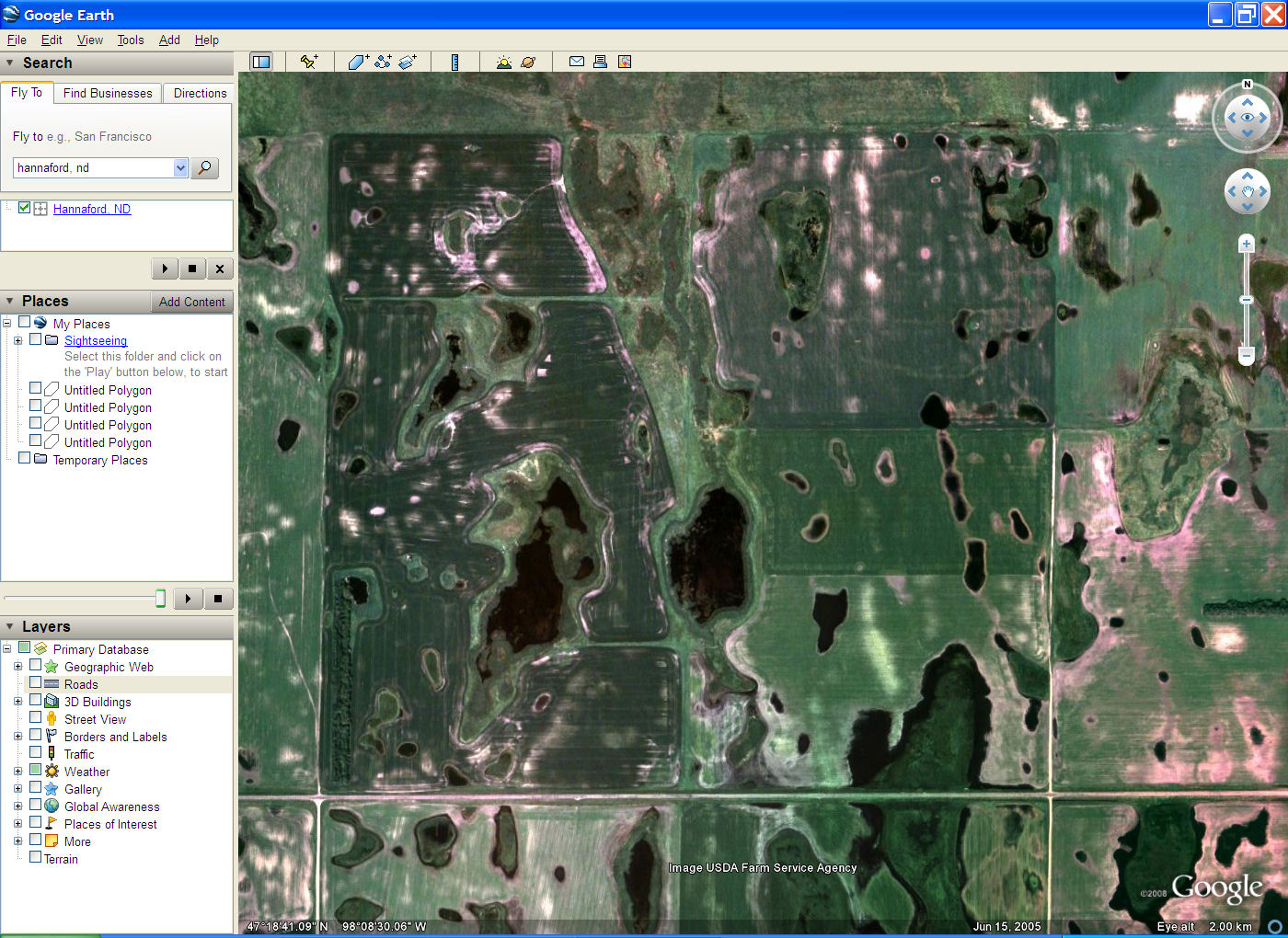Expand the Sightseeing folder
The width and height of the screenshot is (1288, 938).
(x=17, y=340)
